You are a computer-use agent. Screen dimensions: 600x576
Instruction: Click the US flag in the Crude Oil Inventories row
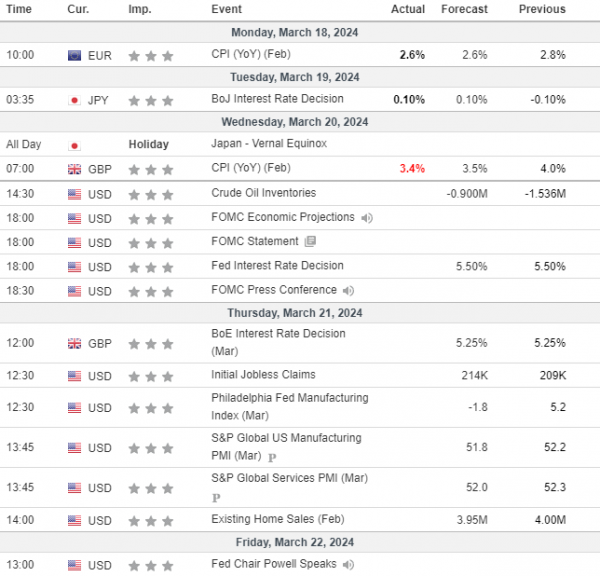(74, 194)
